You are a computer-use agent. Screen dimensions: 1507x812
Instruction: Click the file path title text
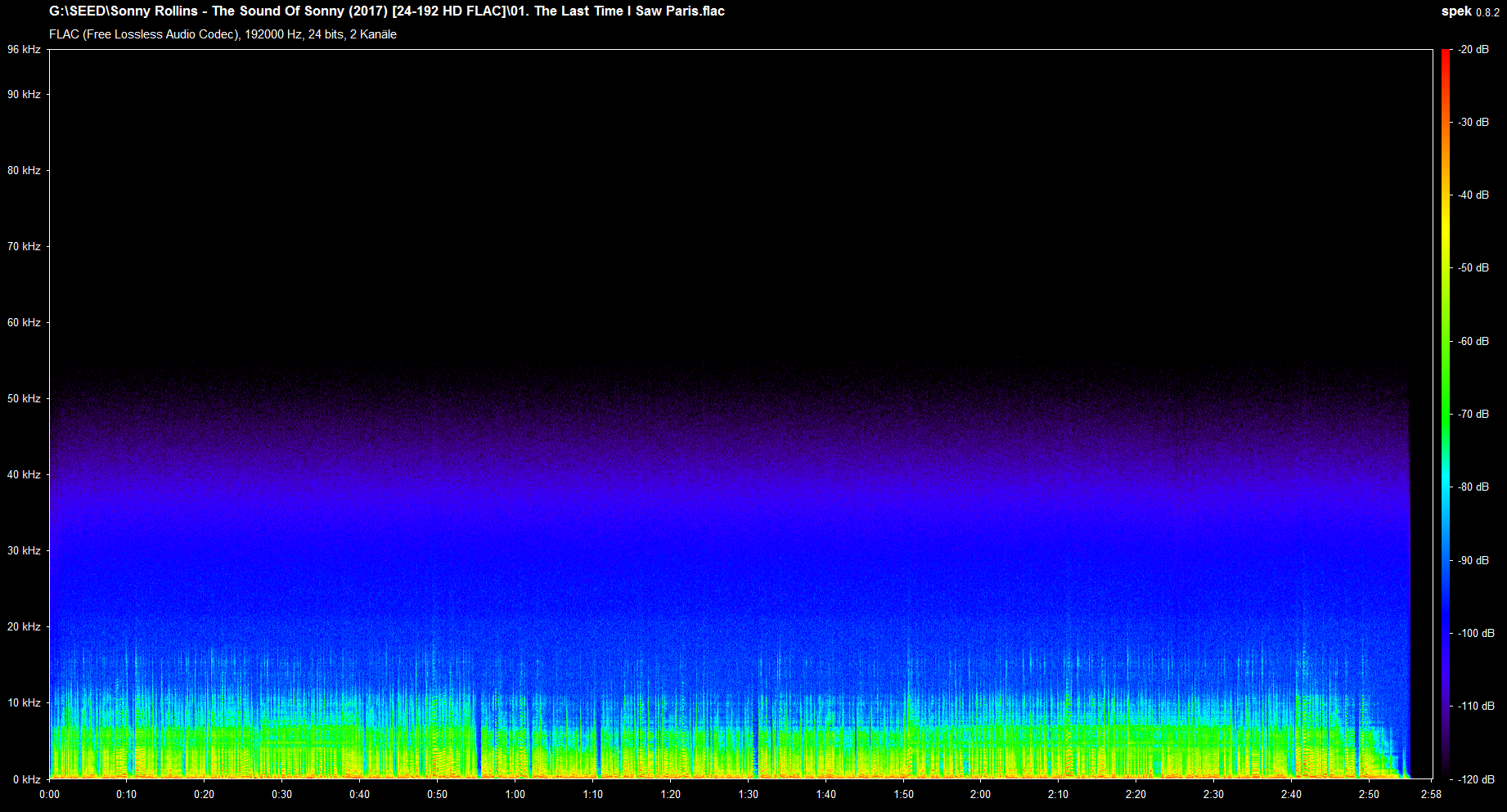[x=386, y=11]
